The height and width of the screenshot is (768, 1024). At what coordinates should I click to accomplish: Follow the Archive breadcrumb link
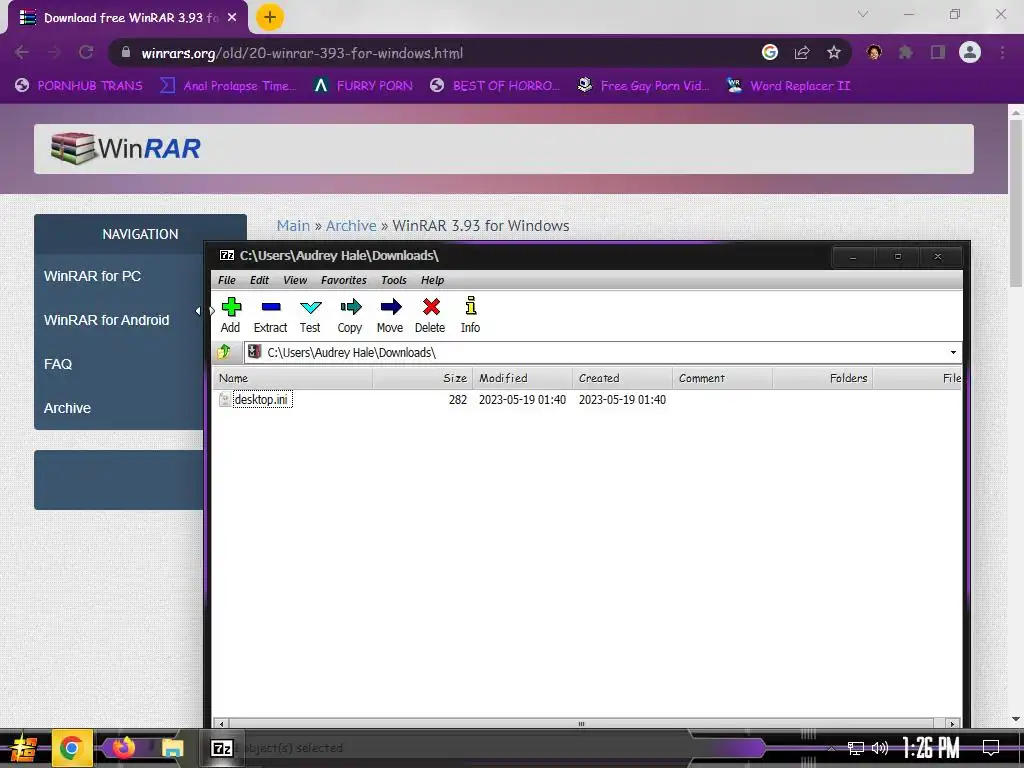coord(351,226)
